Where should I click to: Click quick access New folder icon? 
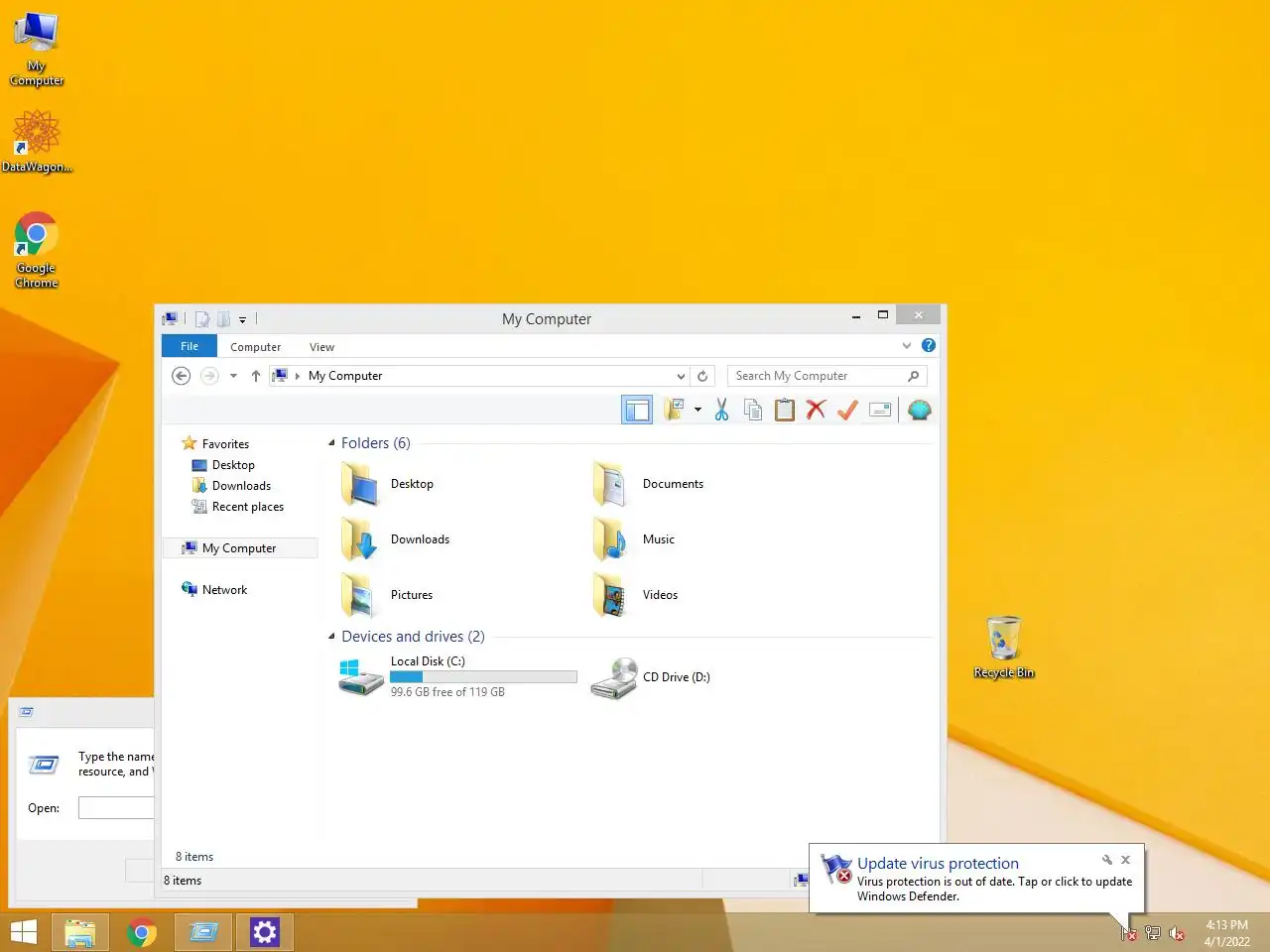point(224,319)
